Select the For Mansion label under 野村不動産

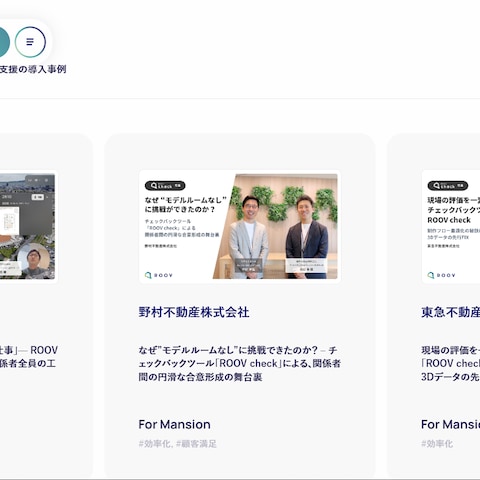(x=174, y=424)
